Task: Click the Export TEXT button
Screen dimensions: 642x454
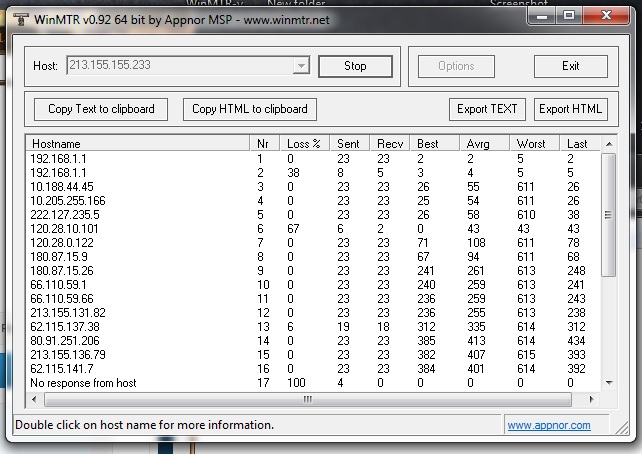Action: click(x=487, y=109)
